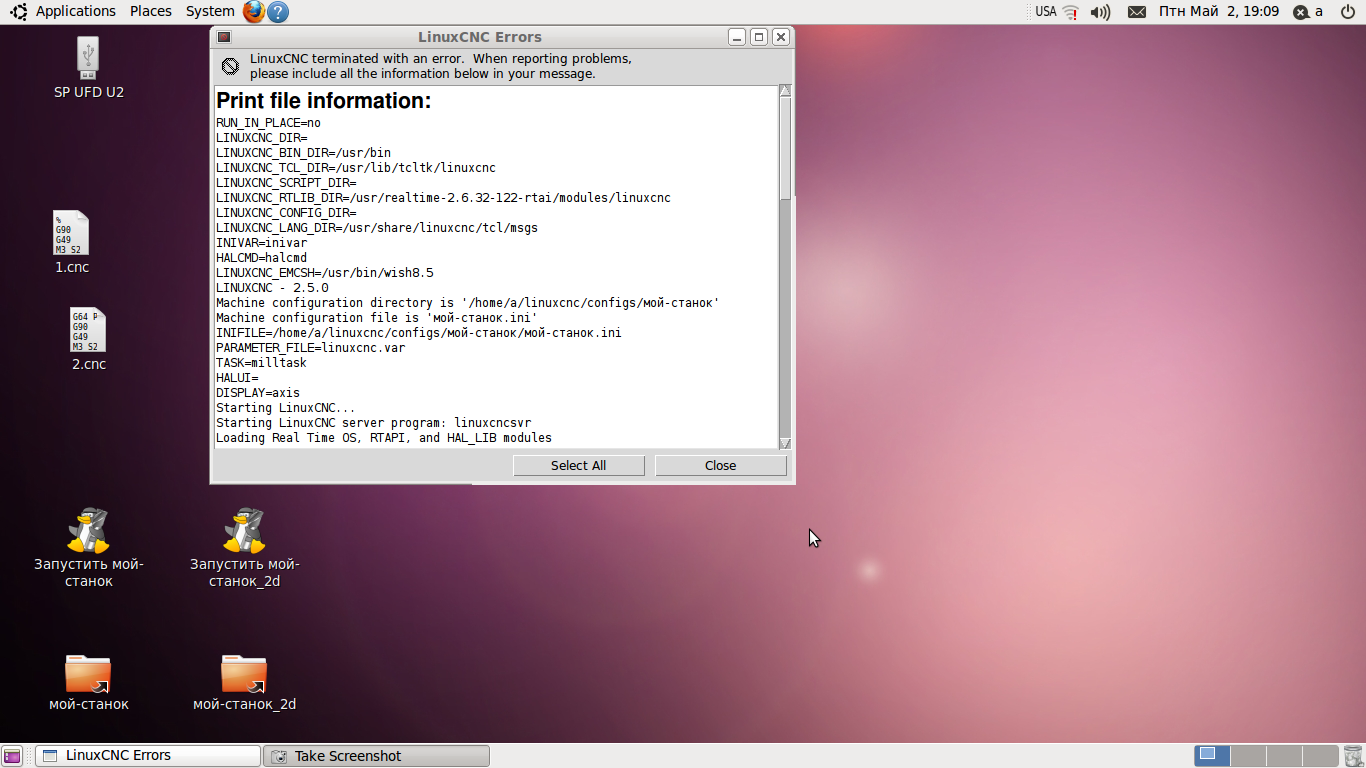Click the line starting "Loading Real Time OS"
Screen dimensions: 1366x768
click(384, 438)
